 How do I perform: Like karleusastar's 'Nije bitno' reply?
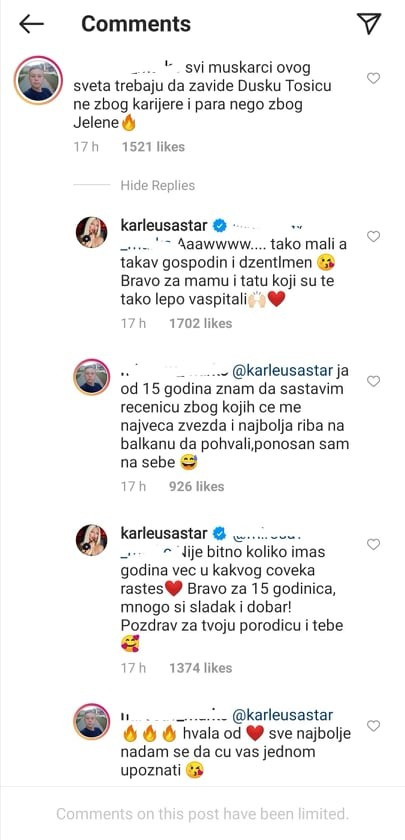373,544
